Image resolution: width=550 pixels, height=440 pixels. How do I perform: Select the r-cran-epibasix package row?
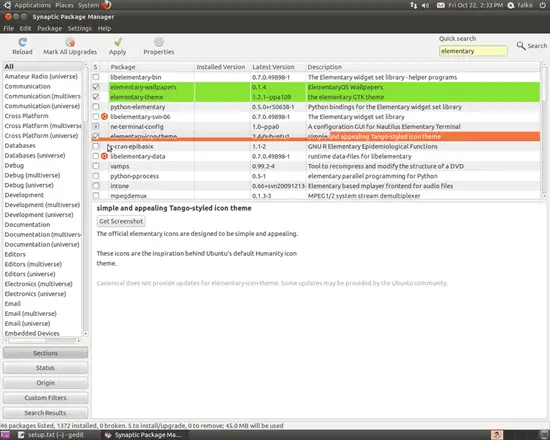click(316, 146)
